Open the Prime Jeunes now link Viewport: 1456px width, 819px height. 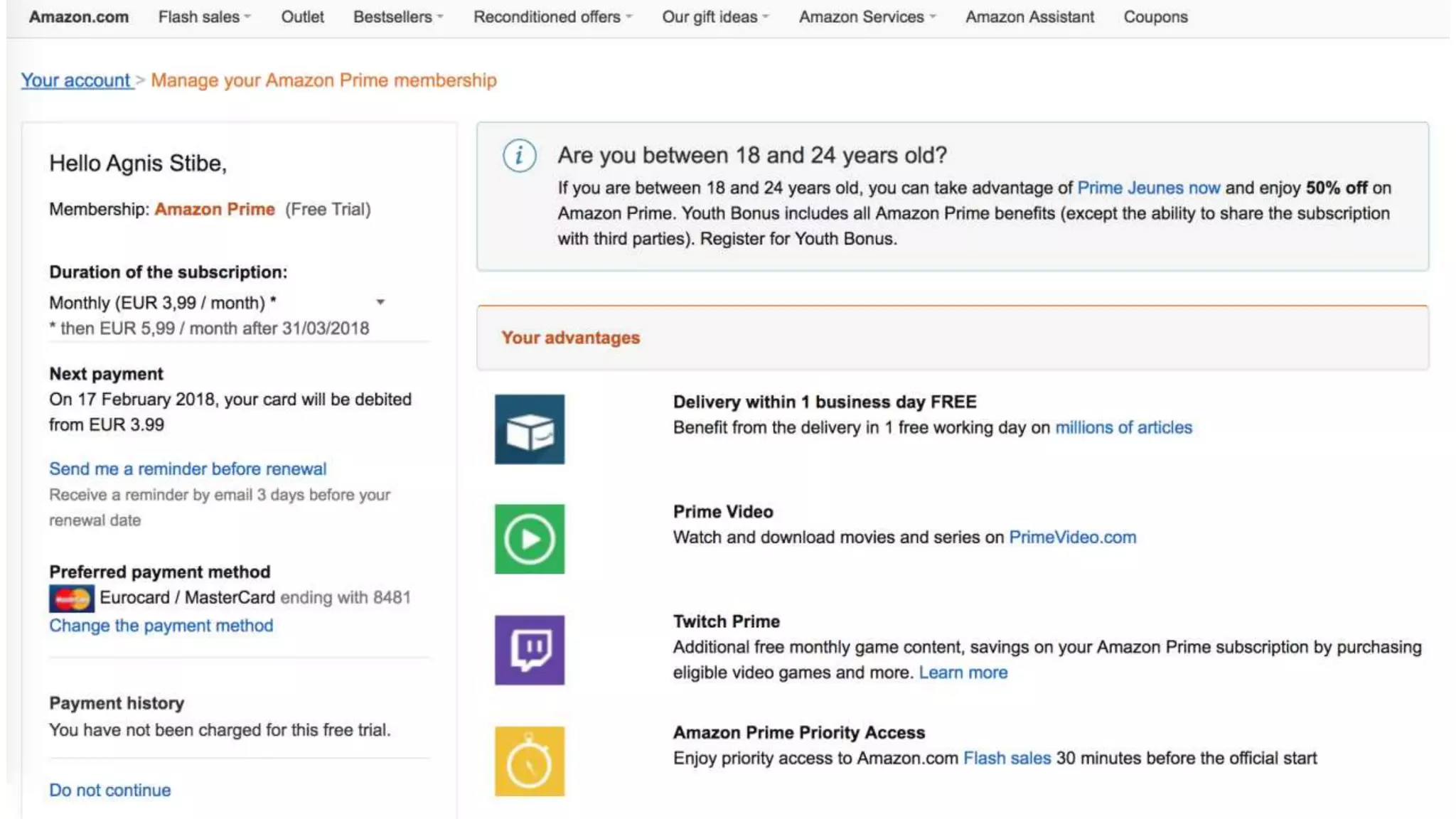tap(1148, 188)
